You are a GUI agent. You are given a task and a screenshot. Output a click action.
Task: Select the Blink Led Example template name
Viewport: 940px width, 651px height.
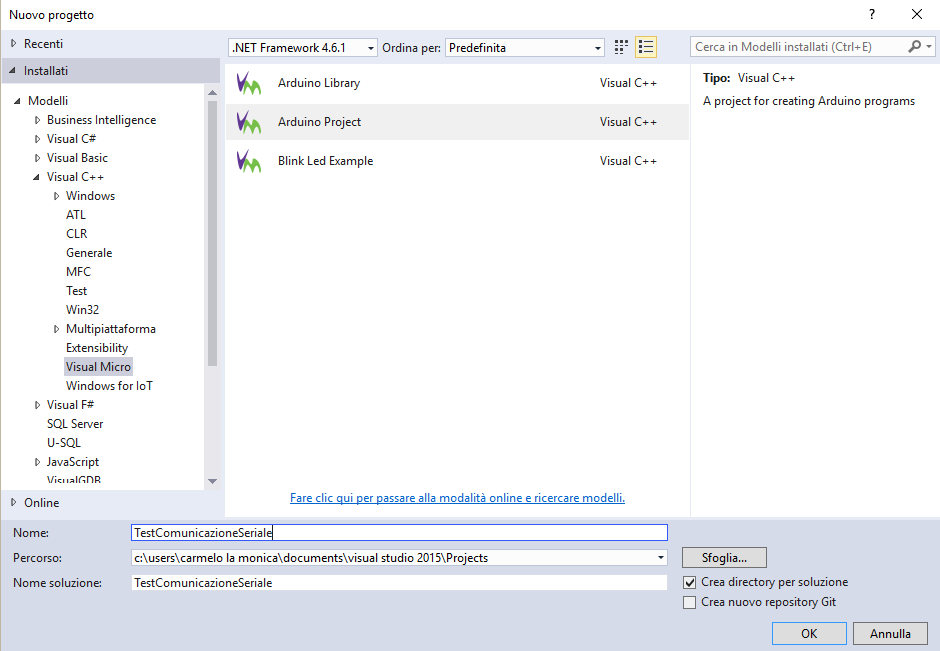pos(326,161)
